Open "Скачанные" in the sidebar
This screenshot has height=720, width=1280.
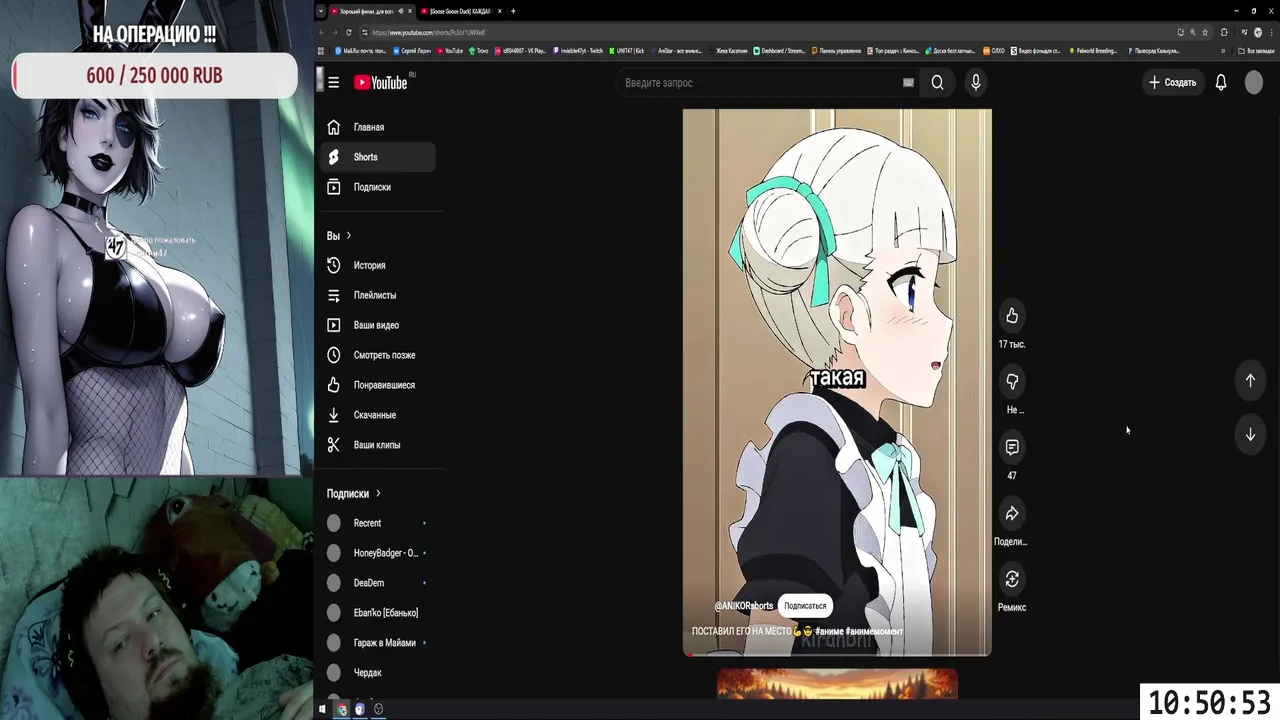(x=378, y=415)
